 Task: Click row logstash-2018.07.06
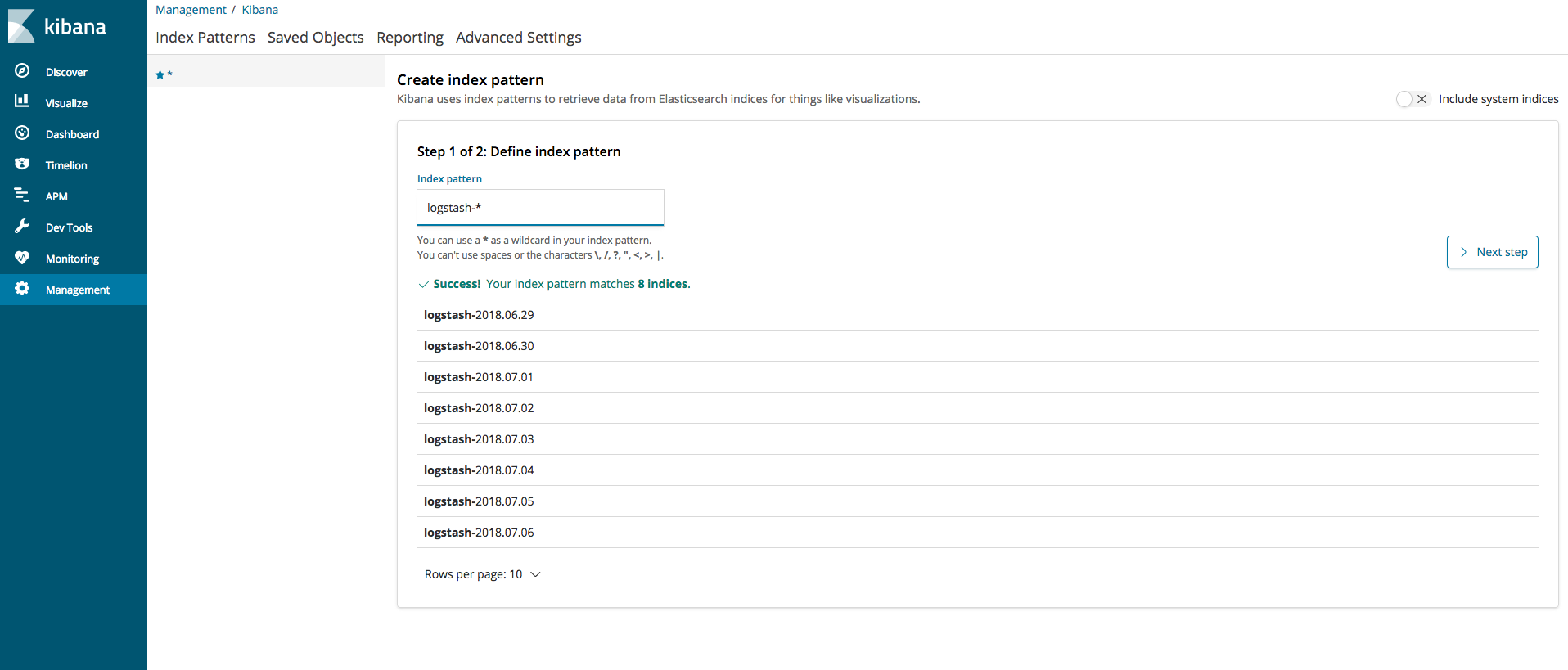977,533
